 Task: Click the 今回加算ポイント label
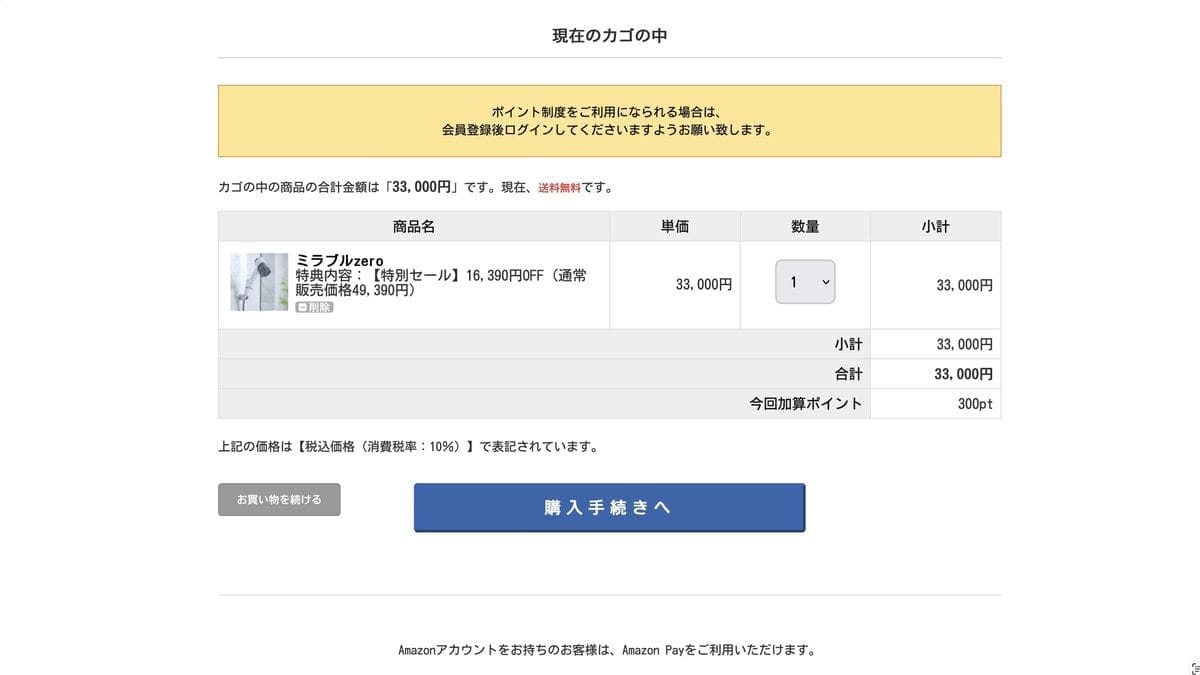[x=805, y=404]
